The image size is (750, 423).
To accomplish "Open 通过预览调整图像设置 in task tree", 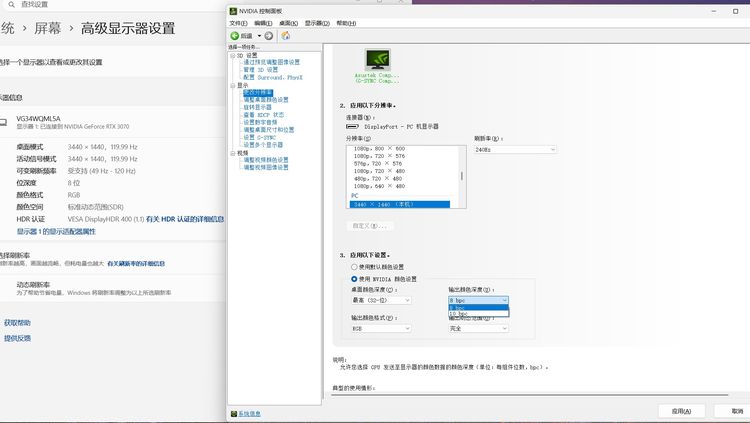I will click(x=271, y=62).
